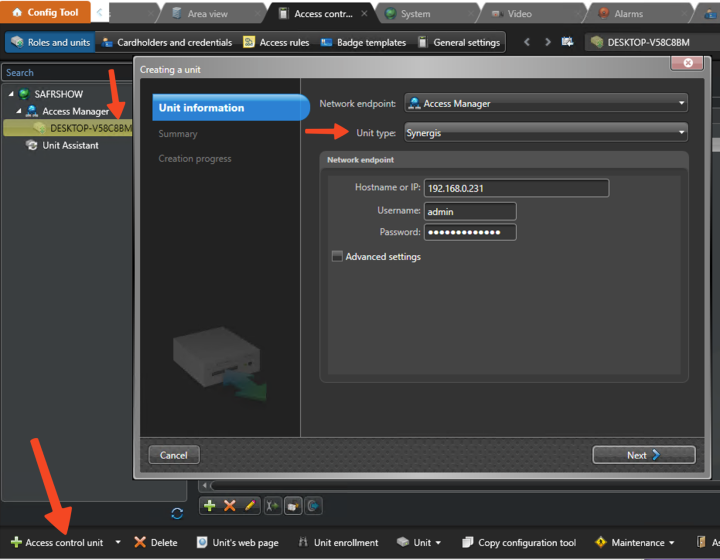Open General settings view
The width and height of the screenshot is (720, 560).
(x=459, y=42)
